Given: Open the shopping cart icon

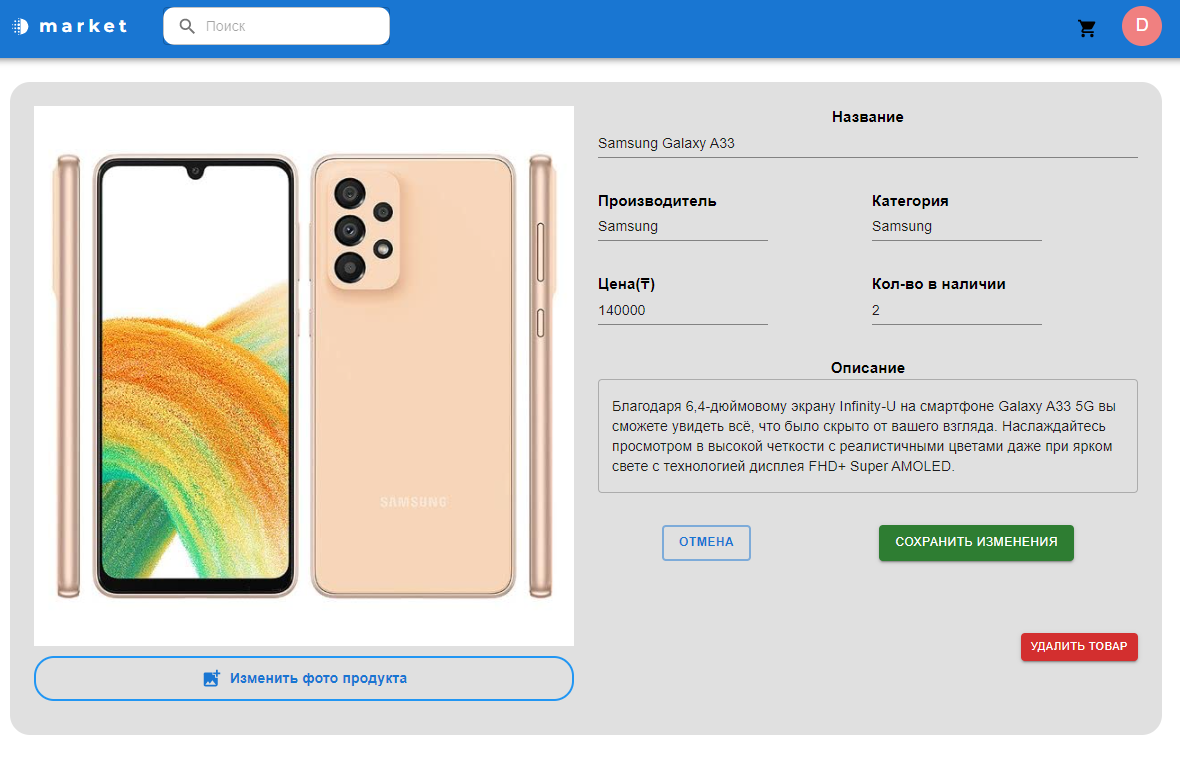Looking at the screenshot, I should [1086, 28].
